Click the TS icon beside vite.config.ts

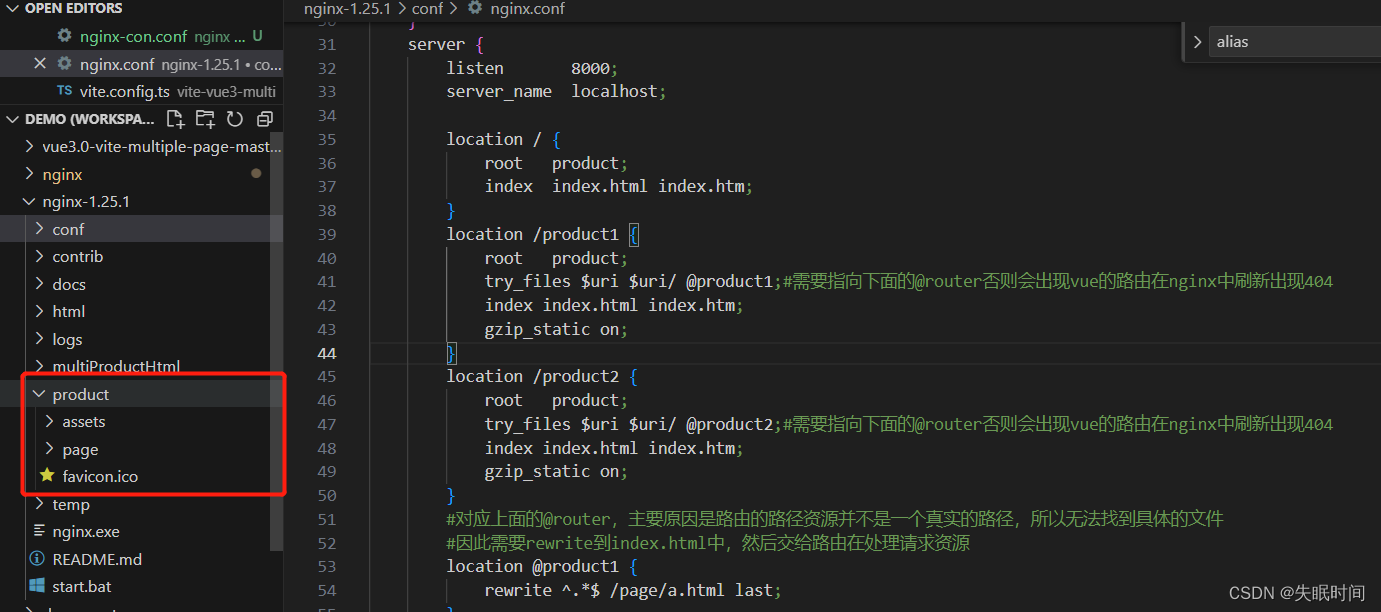tap(64, 91)
